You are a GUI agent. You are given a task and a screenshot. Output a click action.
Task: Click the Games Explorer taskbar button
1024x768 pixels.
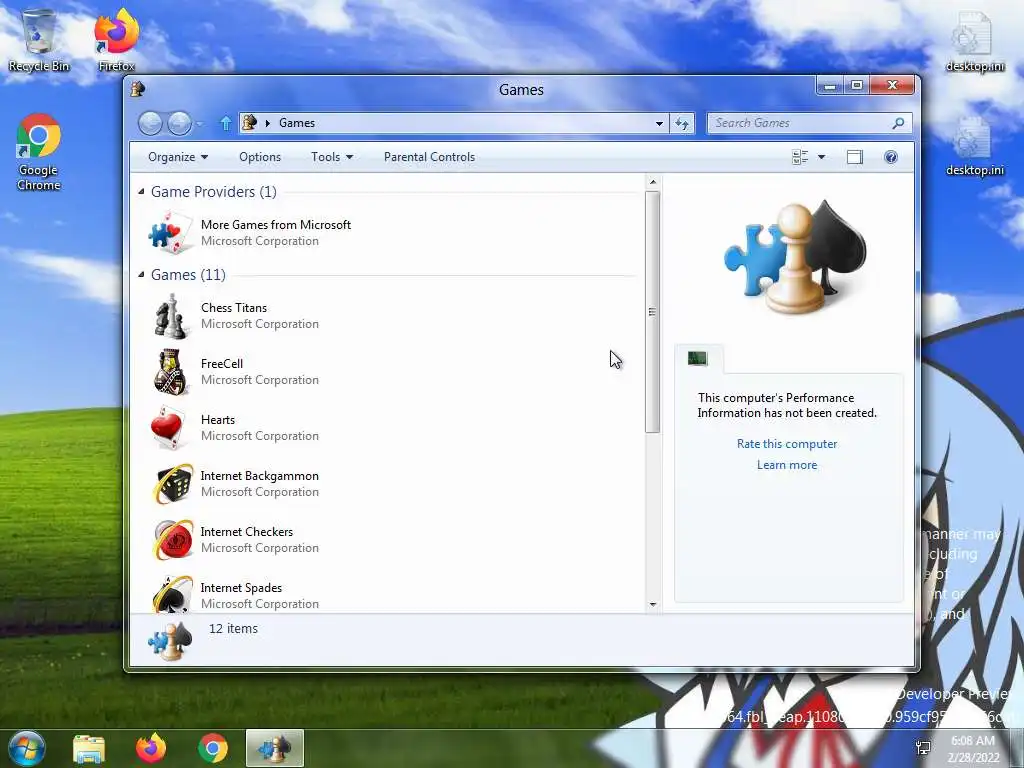click(275, 748)
